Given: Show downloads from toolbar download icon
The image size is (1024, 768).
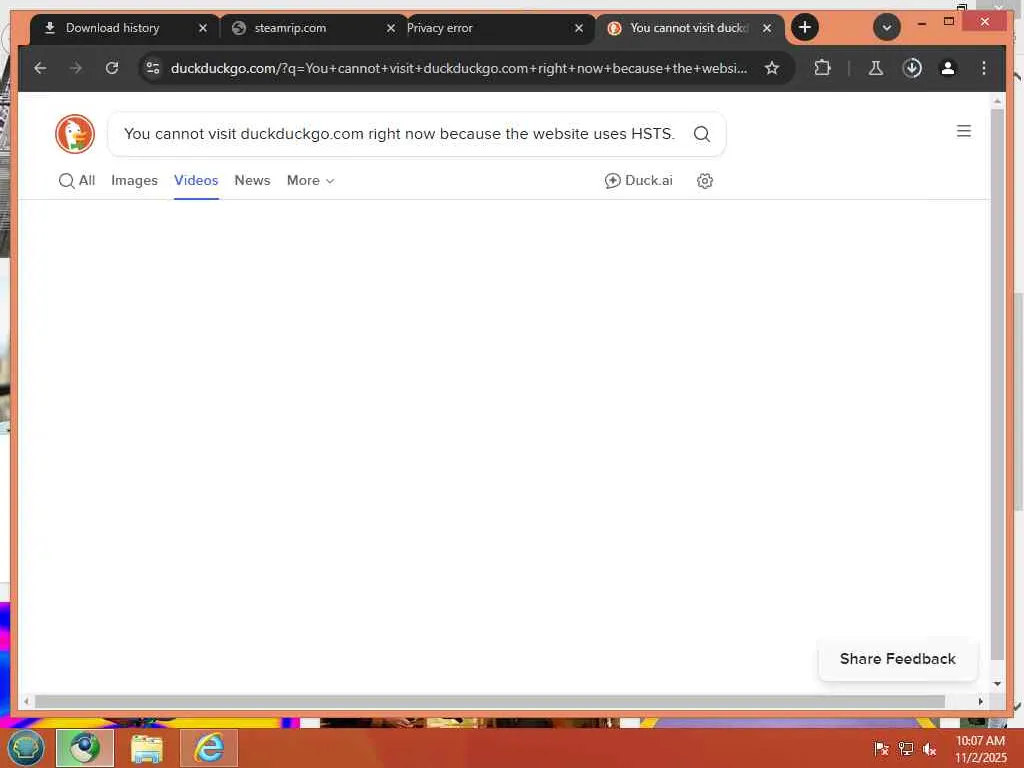Looking at the screenshot, I should 912,68.
